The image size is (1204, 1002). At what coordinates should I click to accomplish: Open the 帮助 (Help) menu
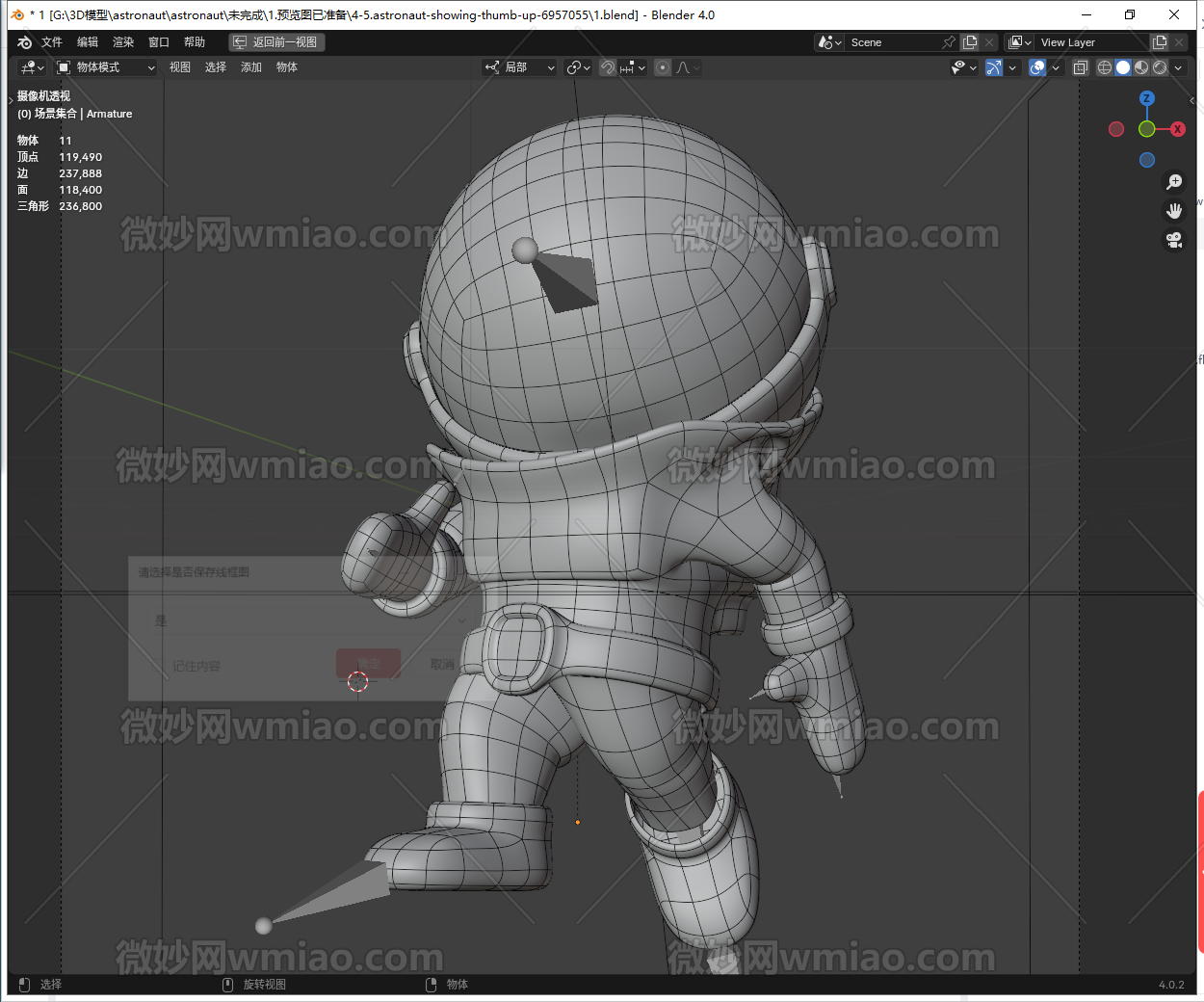coord(195,42)
